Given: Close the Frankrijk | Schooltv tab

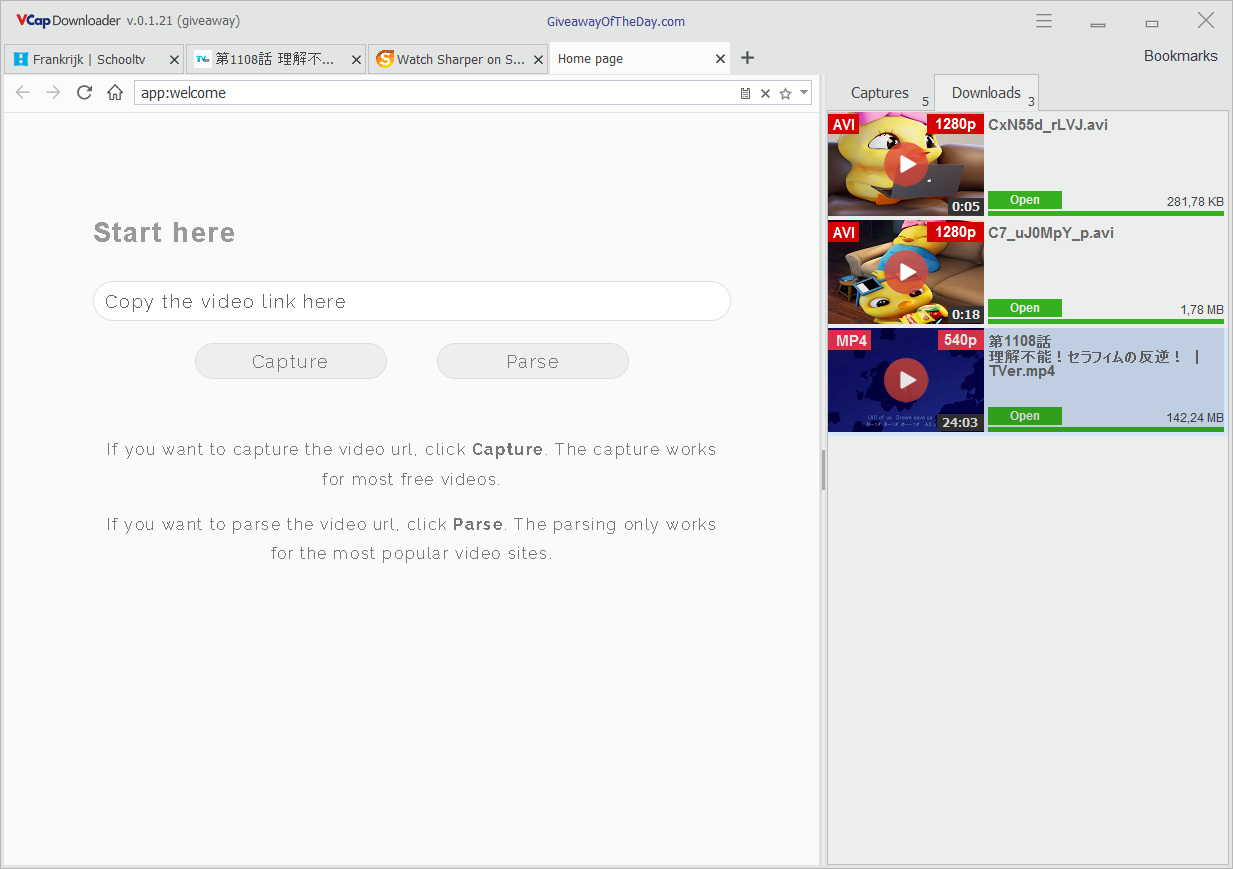Looking at the screenshot, I should point(174,60).
